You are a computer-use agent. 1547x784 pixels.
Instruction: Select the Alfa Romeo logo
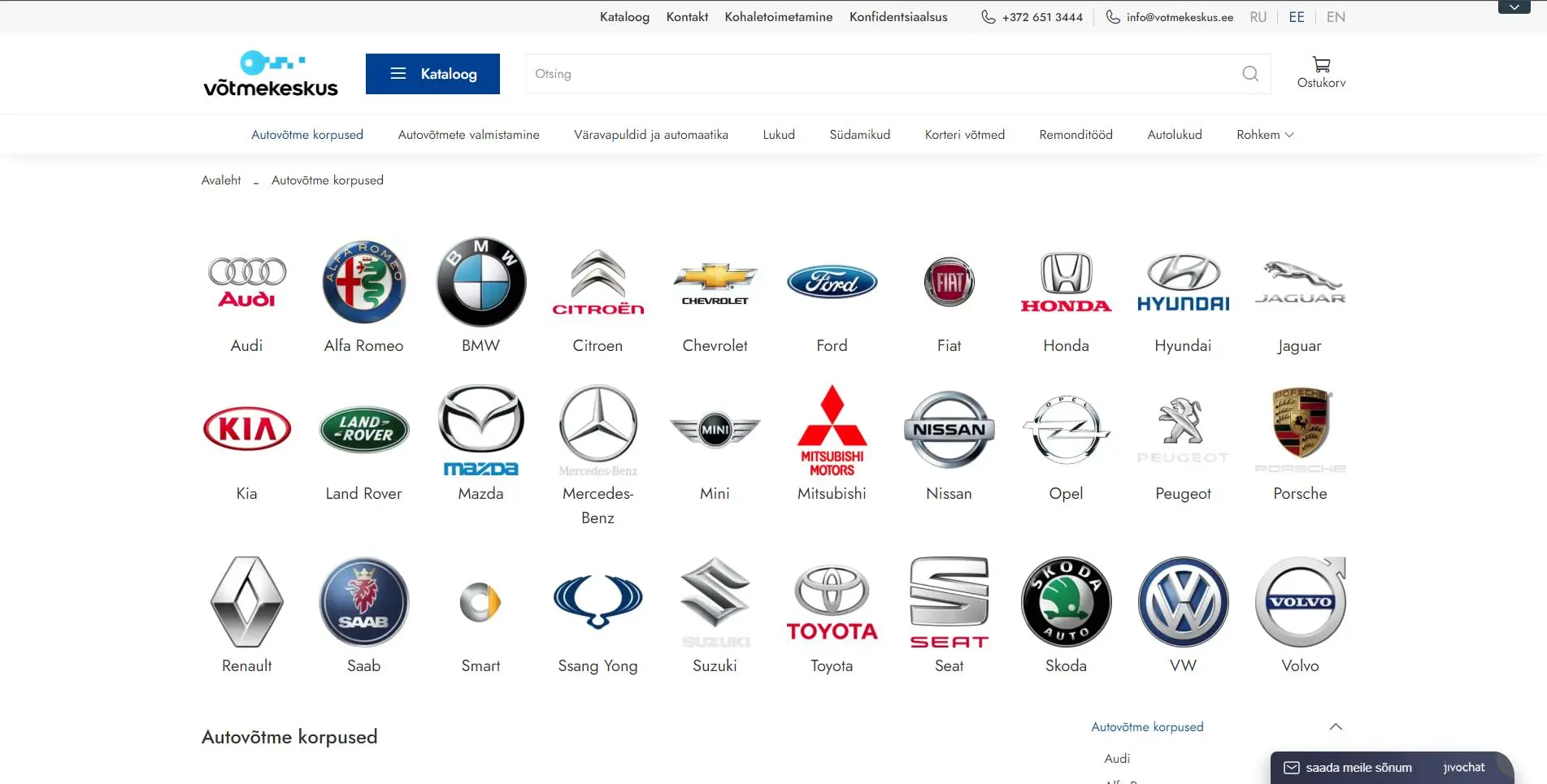pyautogui.click(x=363, y=282)
